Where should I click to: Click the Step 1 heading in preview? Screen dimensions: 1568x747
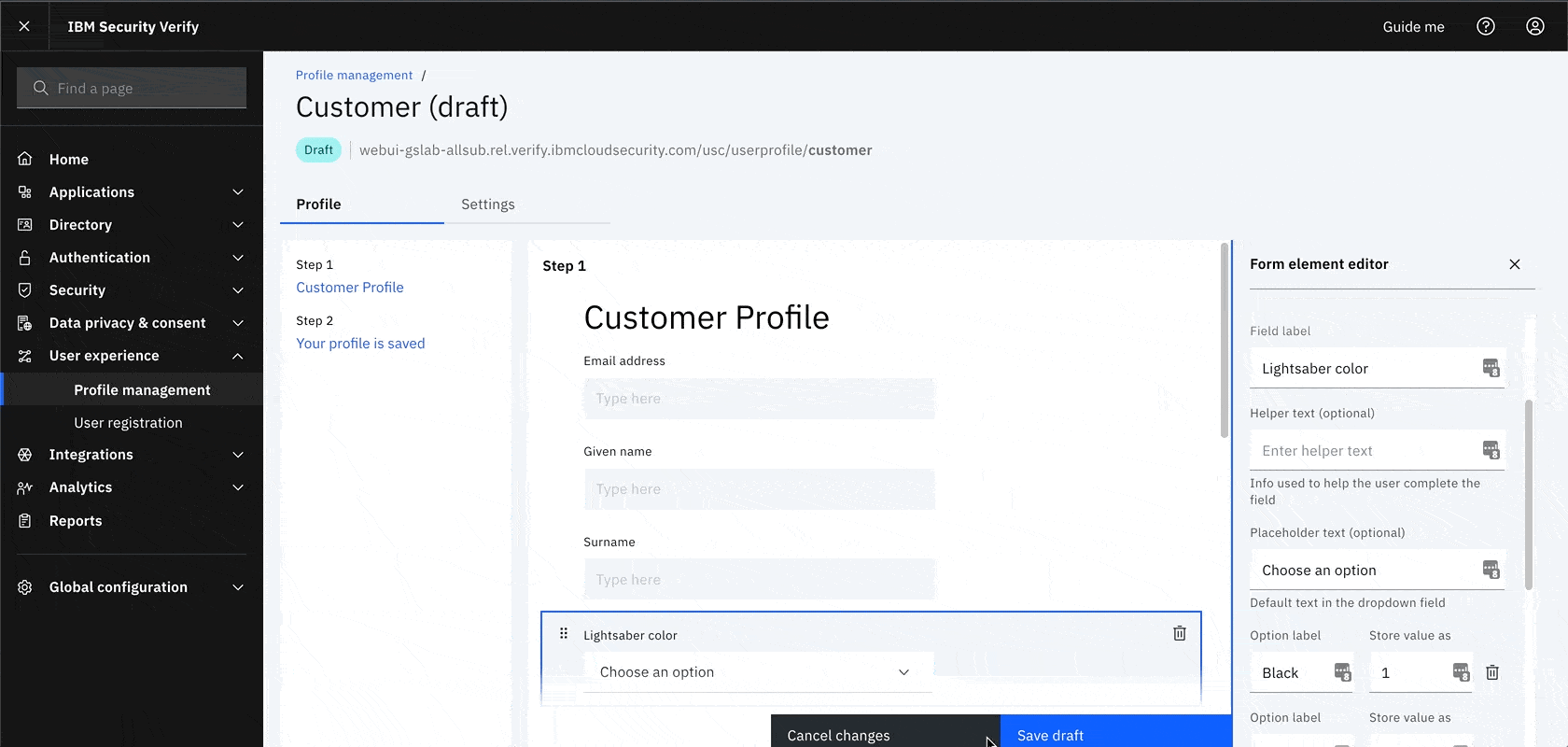(x=564, y=265)
